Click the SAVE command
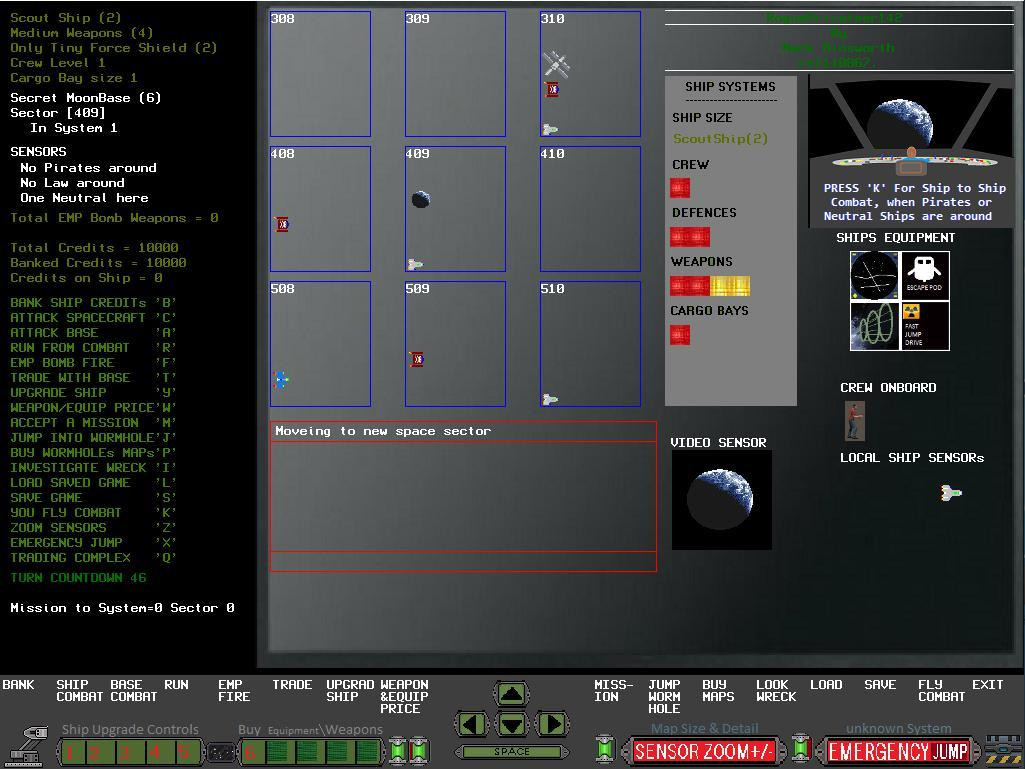The height and width of the screenshot is (769, 1025). [x=880, y=685]
